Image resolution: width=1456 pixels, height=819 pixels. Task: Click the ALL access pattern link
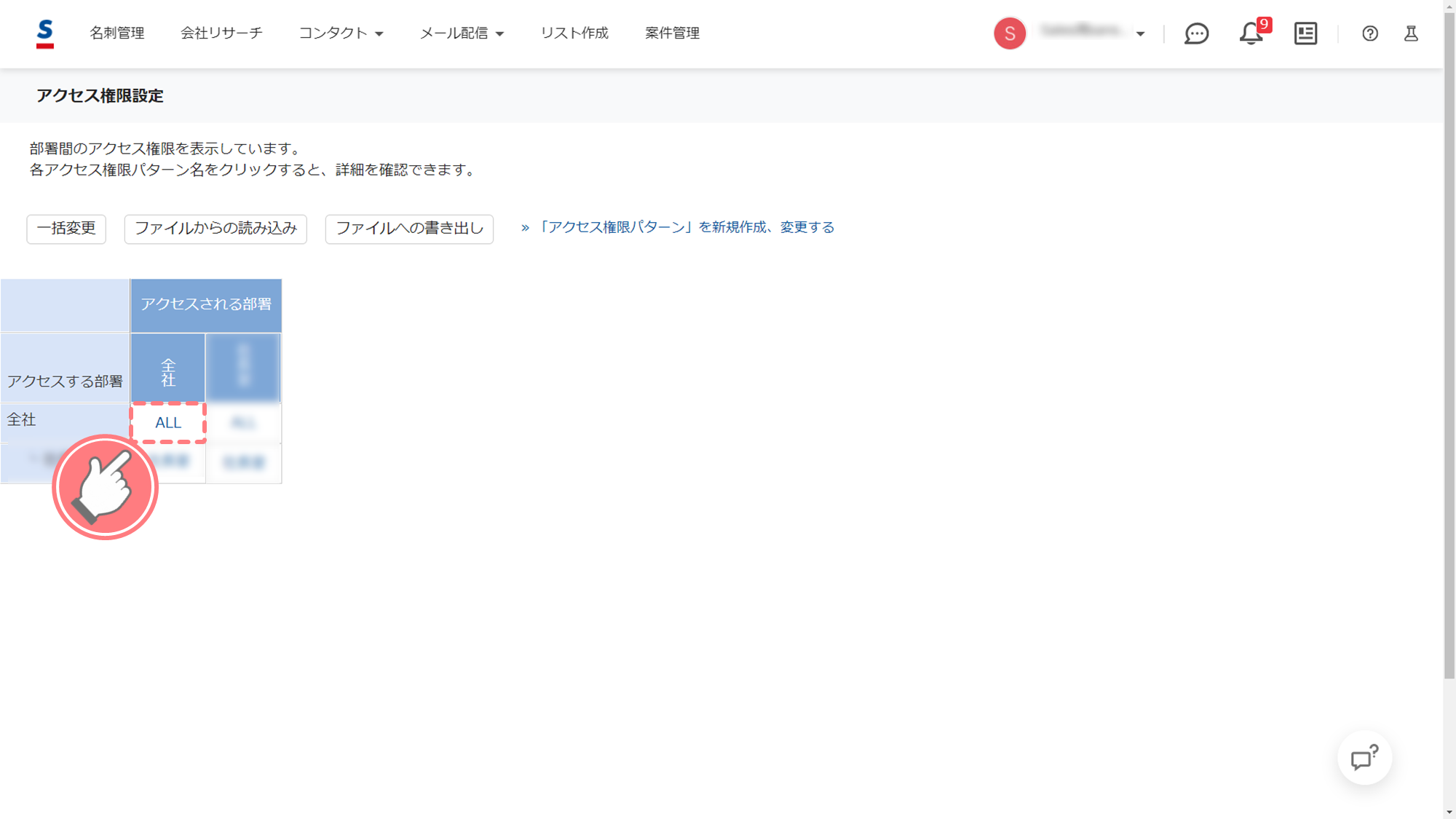[168, 423]
